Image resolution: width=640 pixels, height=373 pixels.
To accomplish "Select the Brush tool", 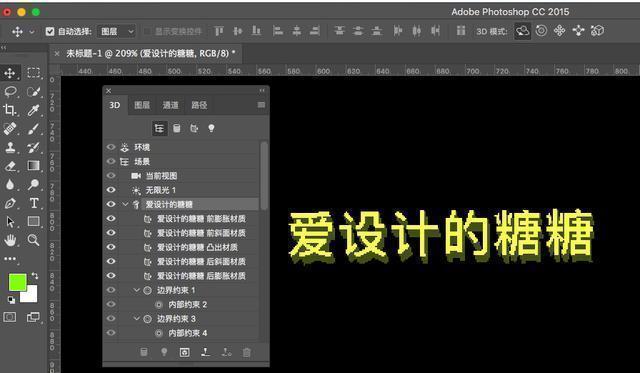I will pyautogui.click(x=33, y=129).
